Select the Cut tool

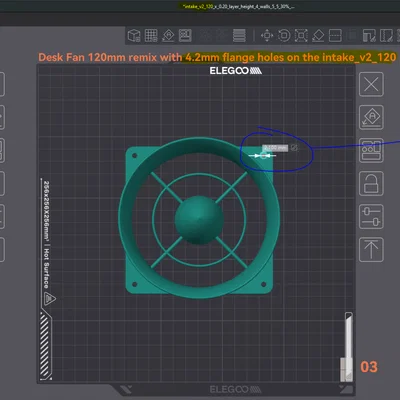[335, 35]
